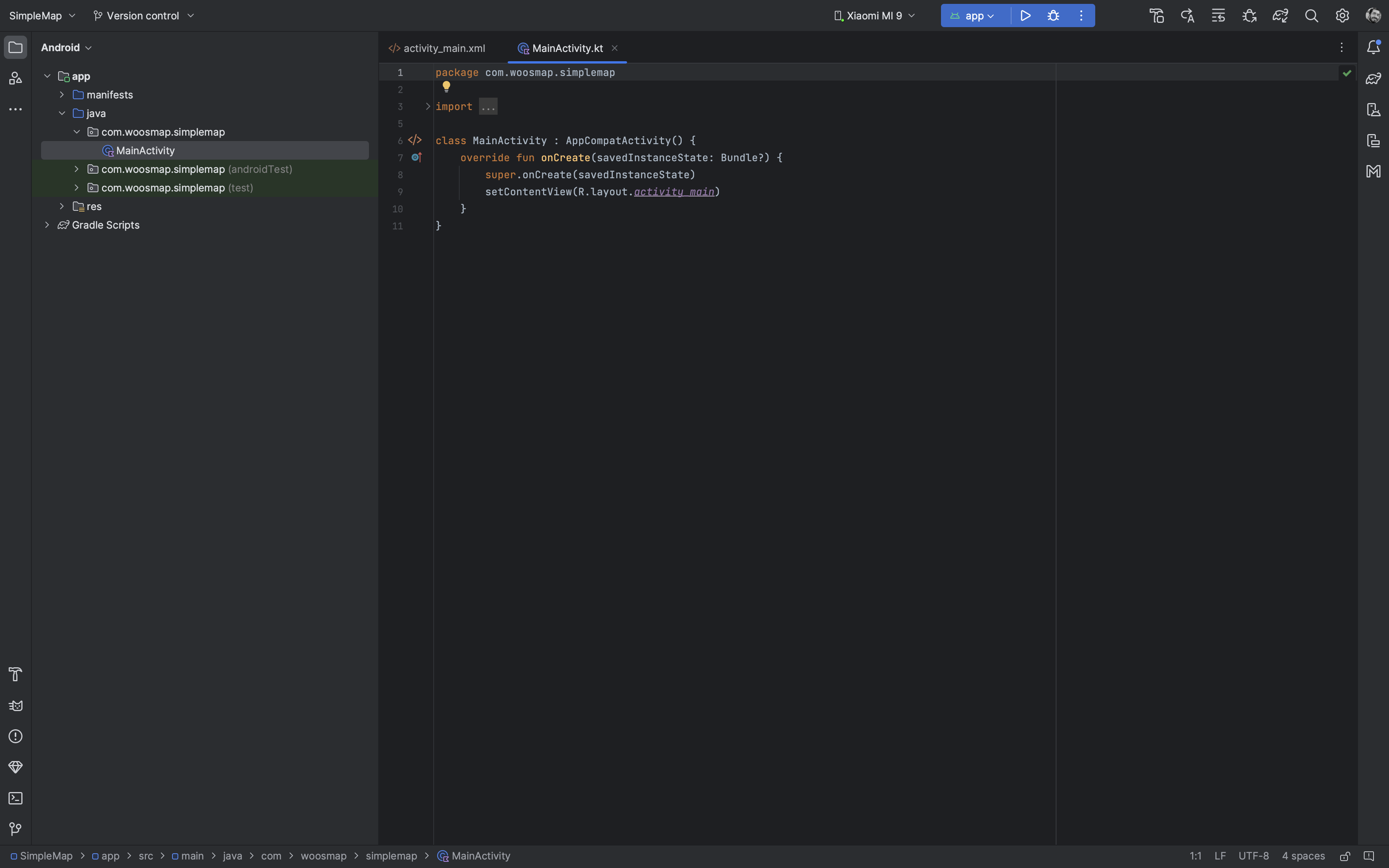Open Search Everywhere with the magnifier icon
1389x868 pixels.
[x=1311, y=15]
